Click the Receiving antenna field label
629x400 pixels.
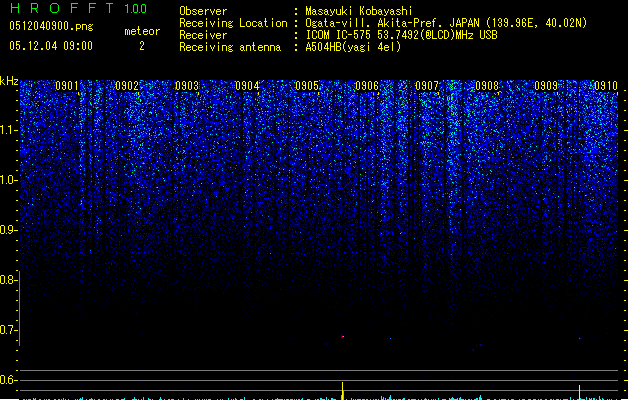(x=230, y=47)
